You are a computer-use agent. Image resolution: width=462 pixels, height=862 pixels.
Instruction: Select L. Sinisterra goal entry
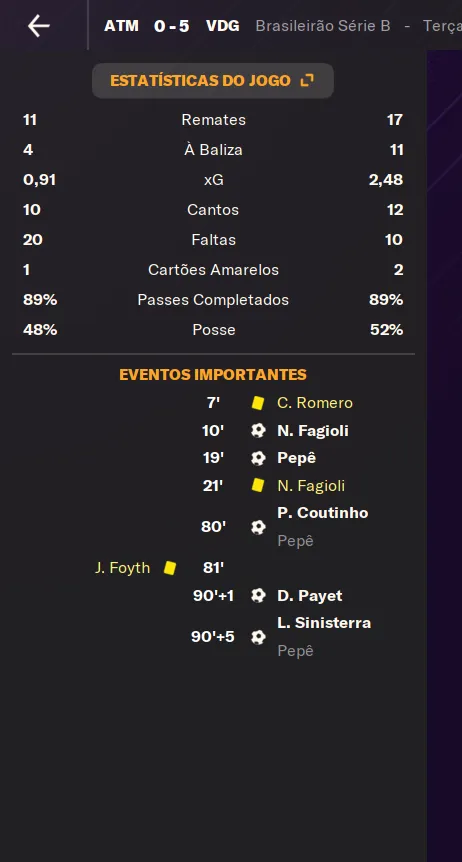(x=324, y=623)
